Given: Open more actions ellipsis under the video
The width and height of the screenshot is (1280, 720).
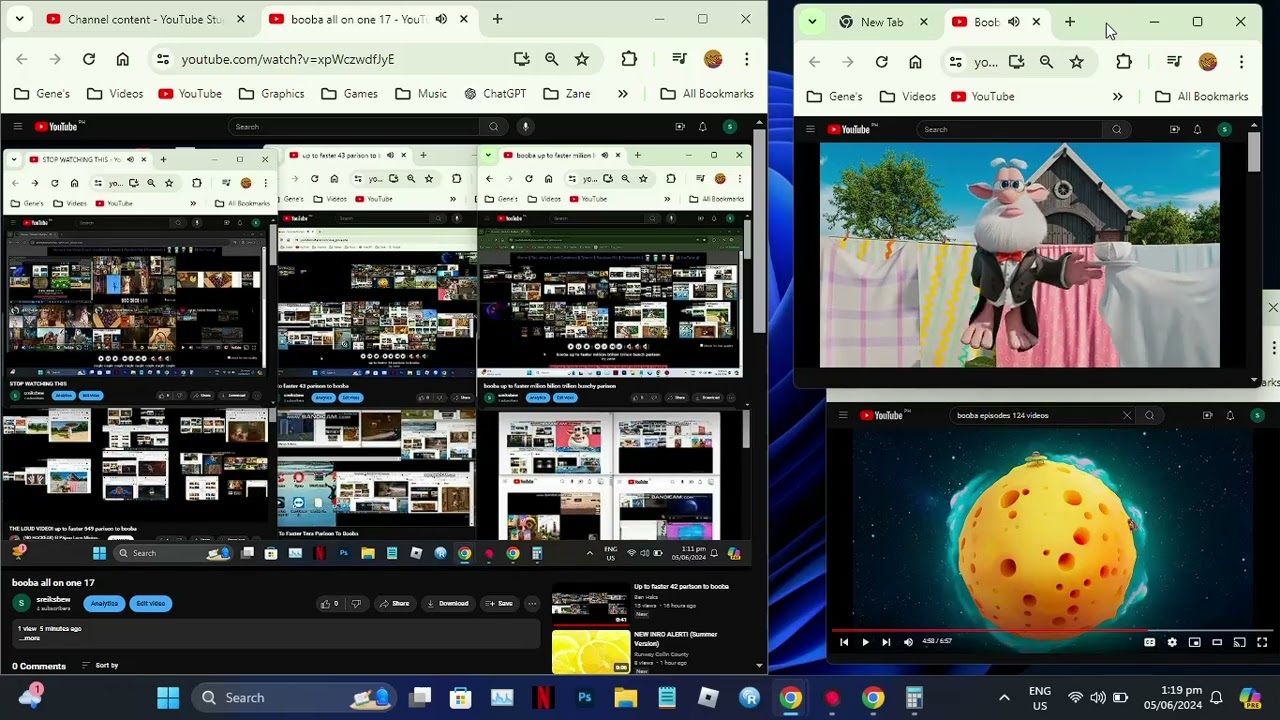Looking at the screenshot, I should click(x=532, y=604).
